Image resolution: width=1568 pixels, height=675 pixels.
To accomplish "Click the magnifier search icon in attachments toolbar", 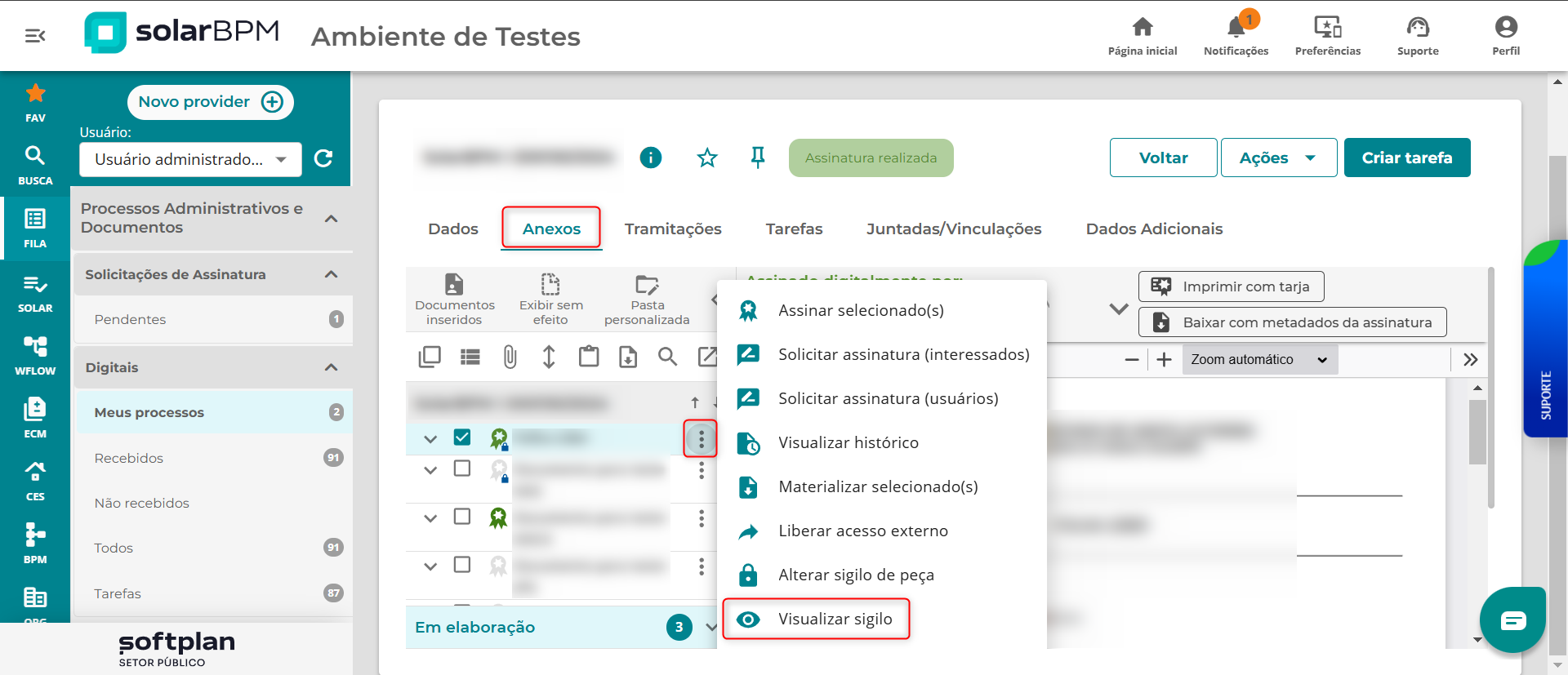I will pyautogui.click(x=667, y=357).
